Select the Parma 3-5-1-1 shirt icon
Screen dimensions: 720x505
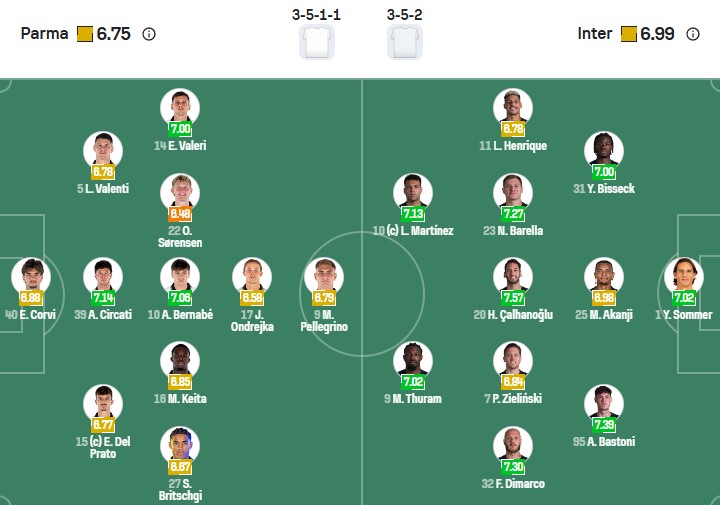pyautogui.click(x=317, y=42)
